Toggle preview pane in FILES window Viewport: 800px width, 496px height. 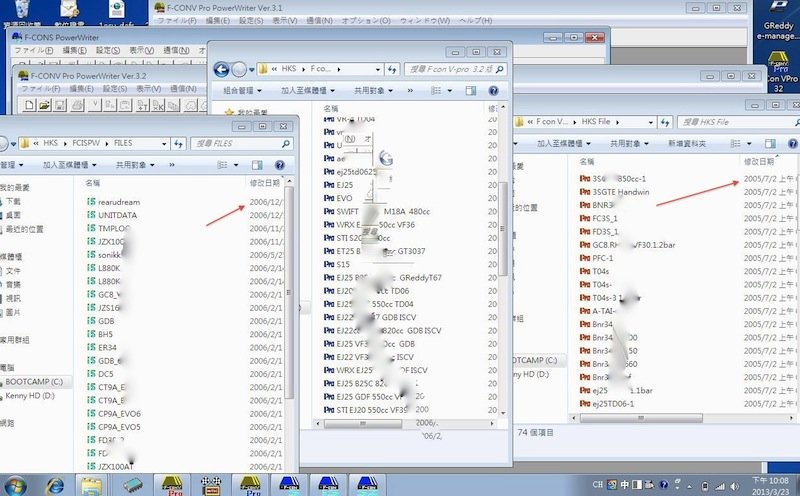coord(258,165)
